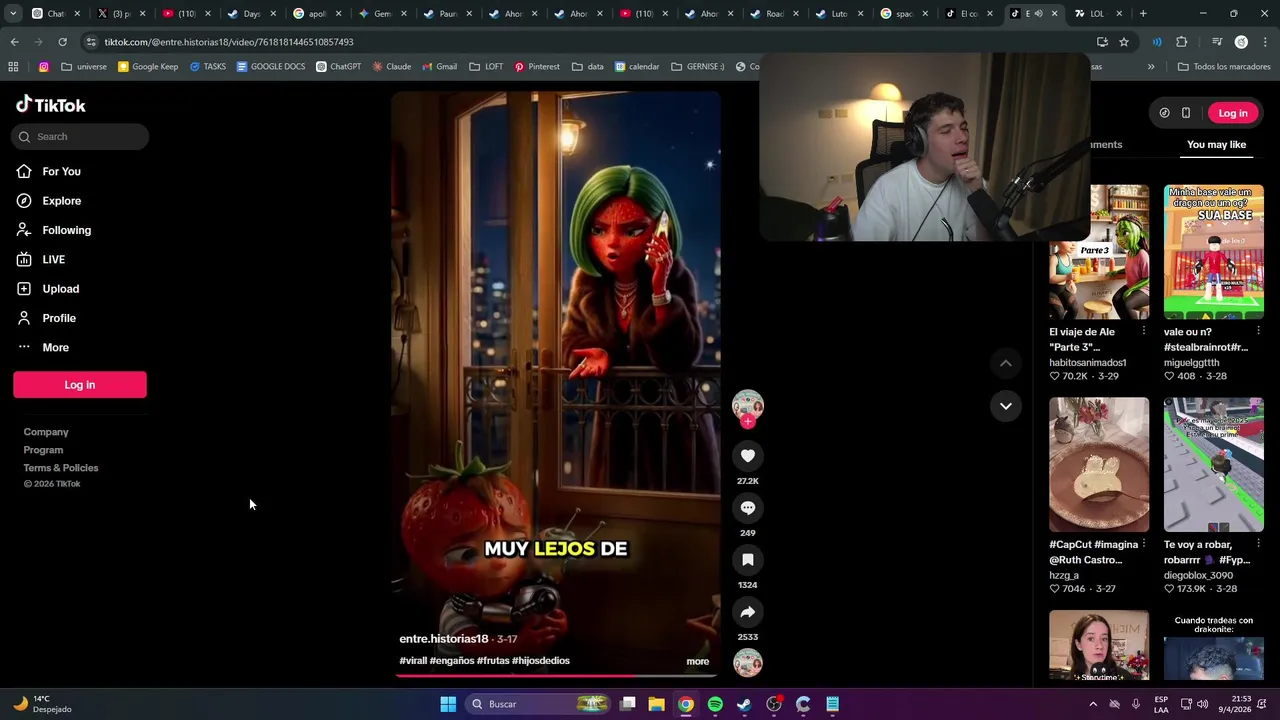Mute the playing TikTok tab speaker icon

tap(1038, 14)
